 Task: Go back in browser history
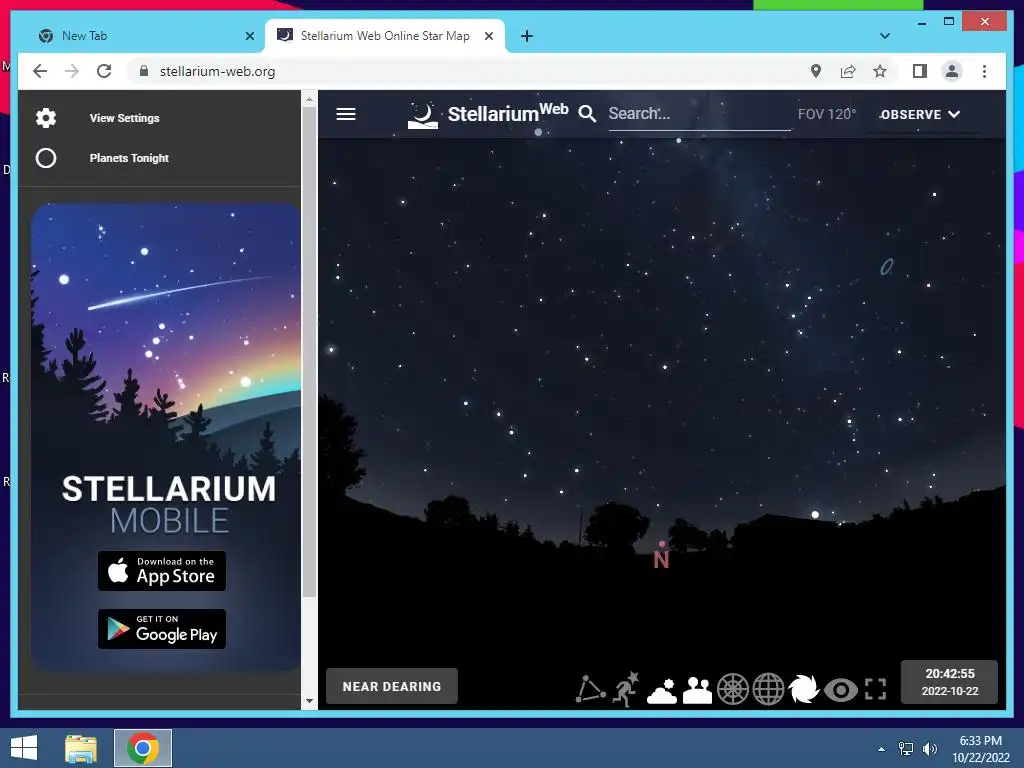(x=40, y=71)
